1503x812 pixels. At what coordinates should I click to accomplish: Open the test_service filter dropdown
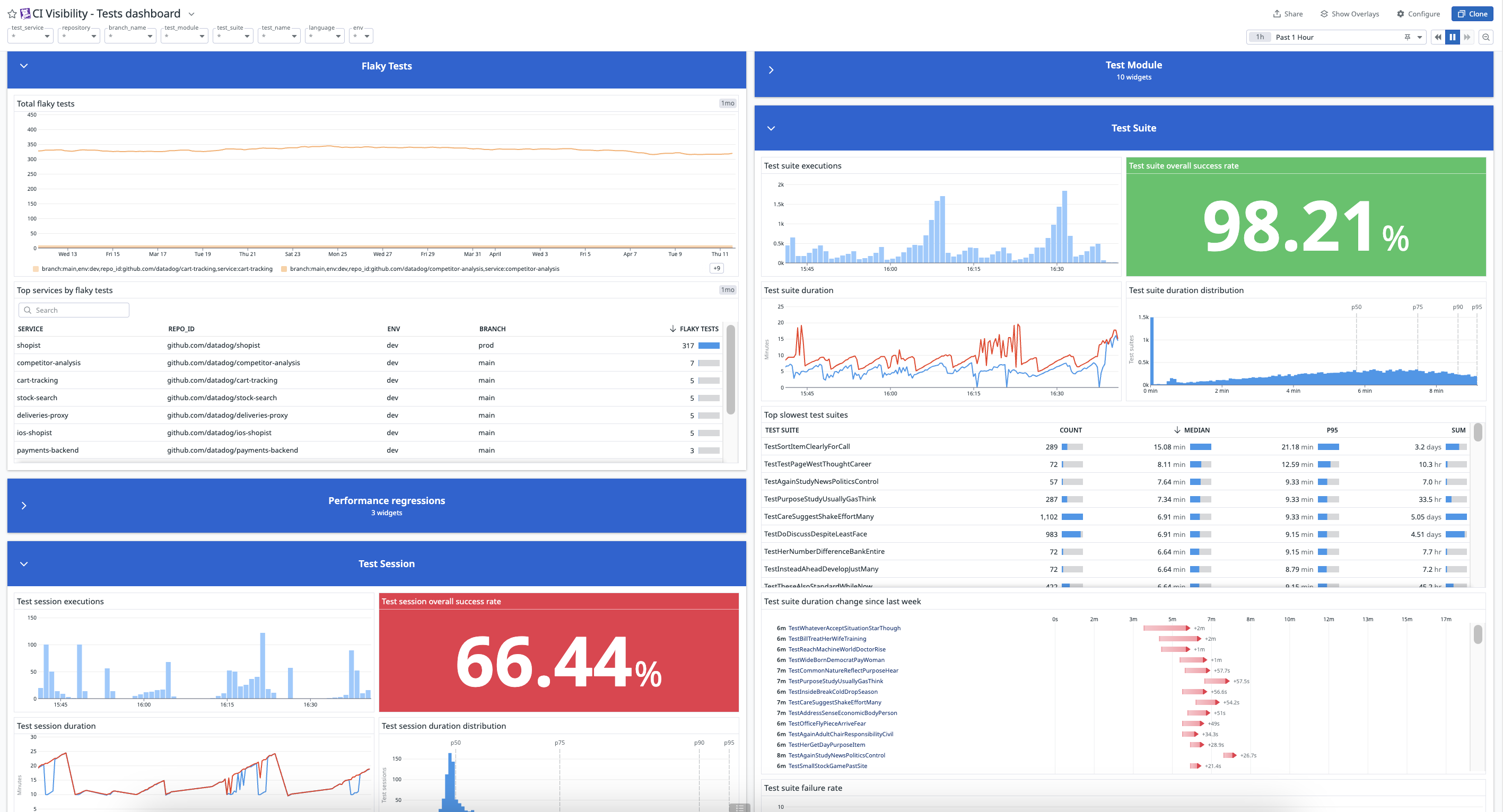click(47, 37)
